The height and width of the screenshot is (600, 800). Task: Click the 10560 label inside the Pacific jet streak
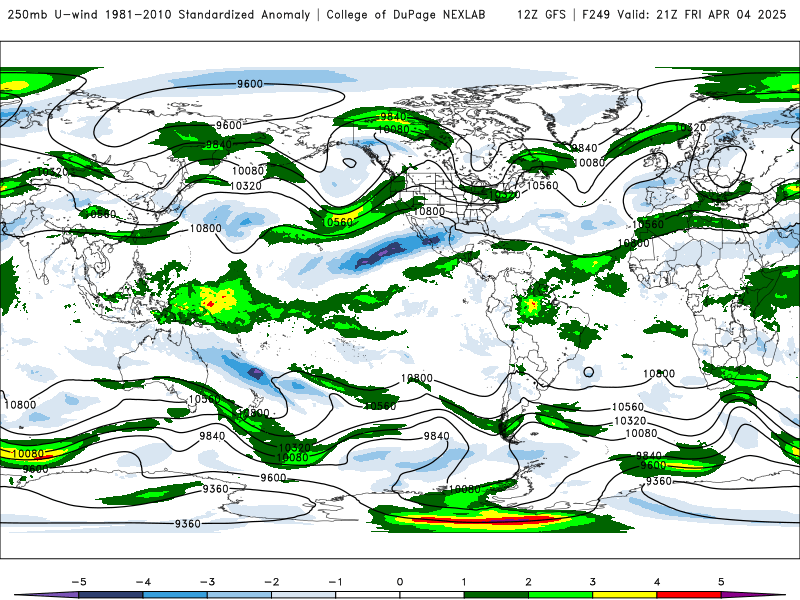coord(339,222)
